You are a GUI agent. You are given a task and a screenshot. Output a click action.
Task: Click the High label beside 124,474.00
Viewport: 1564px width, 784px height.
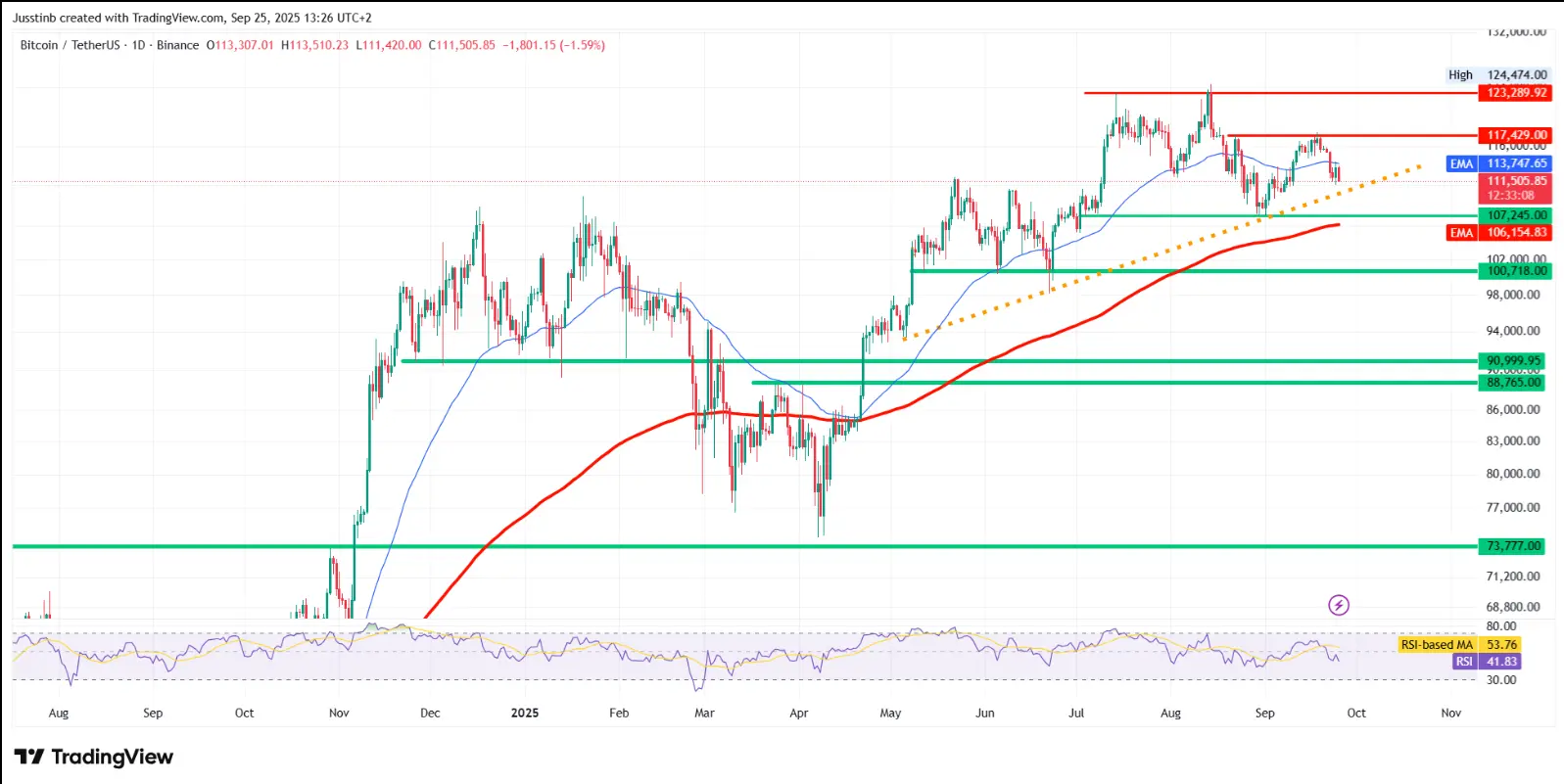(1460, 74)
